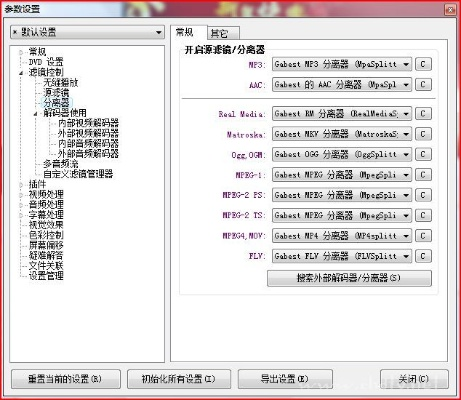The width and height of the screenshot is (461, 400).
Task: Select 视频处理 in the tree
Action: [x=46, y=194]
